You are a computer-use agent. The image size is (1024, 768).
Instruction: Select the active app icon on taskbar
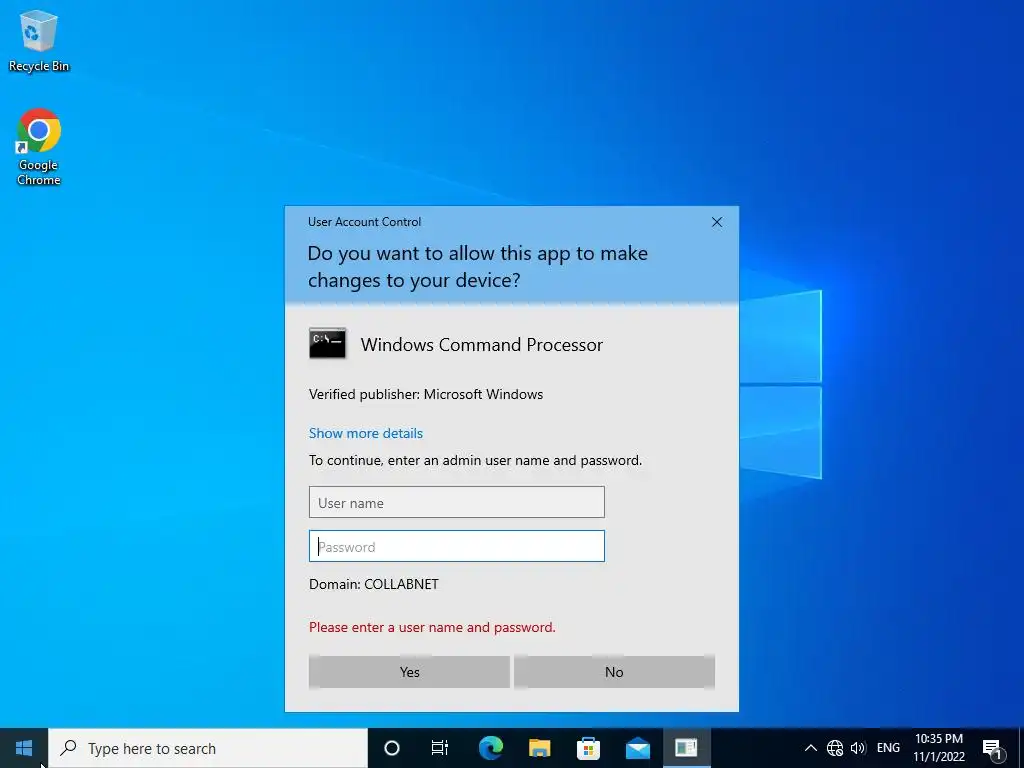(x=686, y=748)
